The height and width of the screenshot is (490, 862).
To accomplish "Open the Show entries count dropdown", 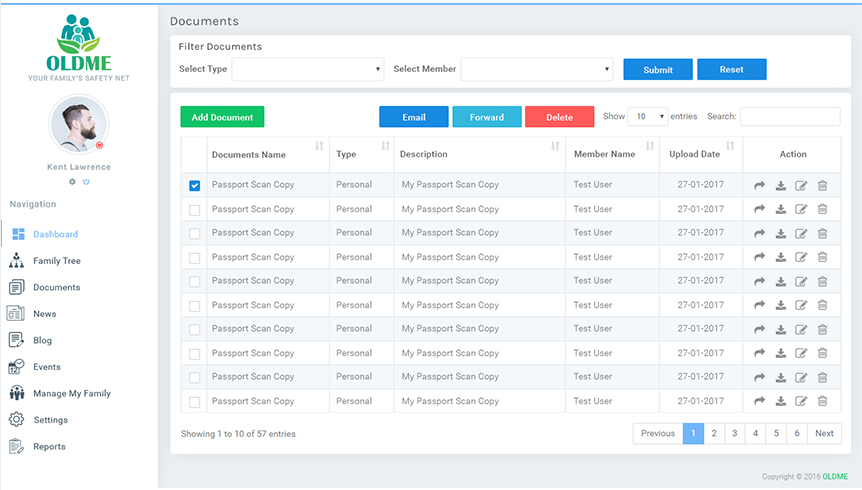I will click(648, 116).
